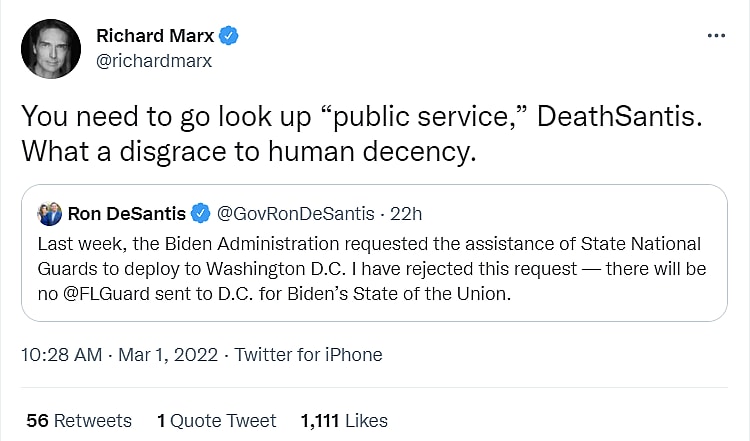Open the @FLGuard mention
Viewport: 750px width, 441px height.
pyautogui.click(x=100, y=295)
